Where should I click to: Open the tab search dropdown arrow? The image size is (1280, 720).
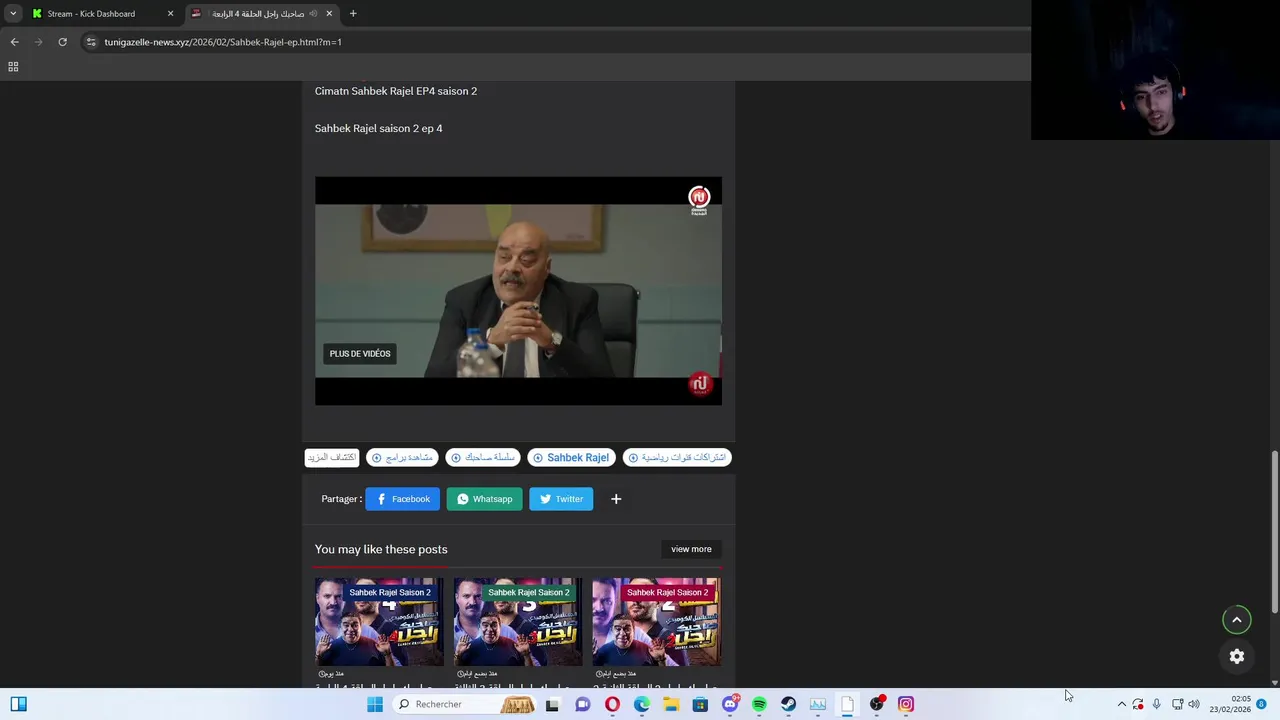13,14
